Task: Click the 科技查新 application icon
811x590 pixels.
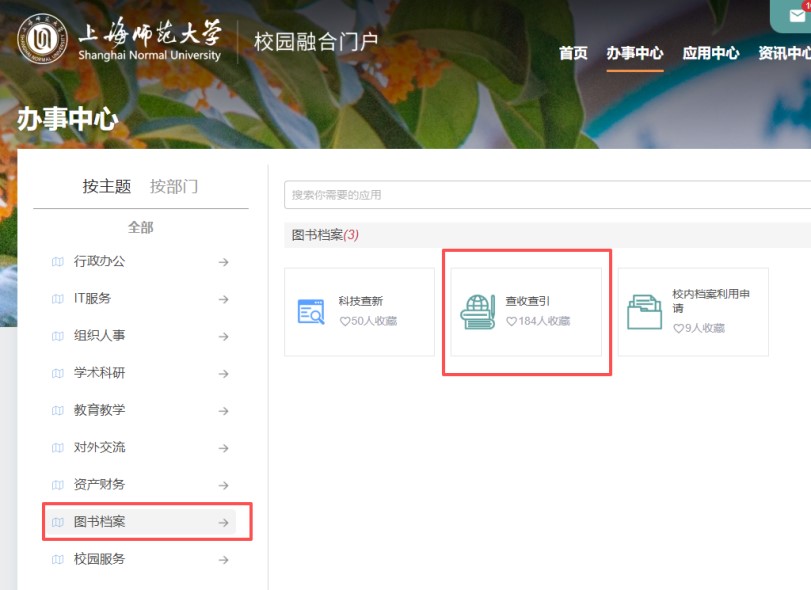Action: [x=311, y=312]
